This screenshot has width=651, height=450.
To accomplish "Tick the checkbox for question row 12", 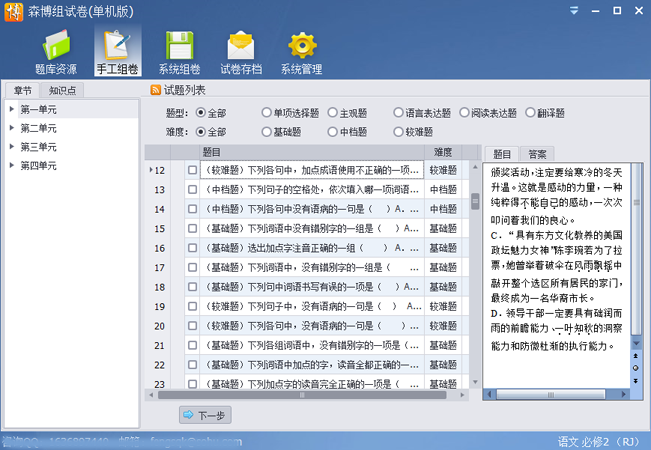I will point(192,171).
